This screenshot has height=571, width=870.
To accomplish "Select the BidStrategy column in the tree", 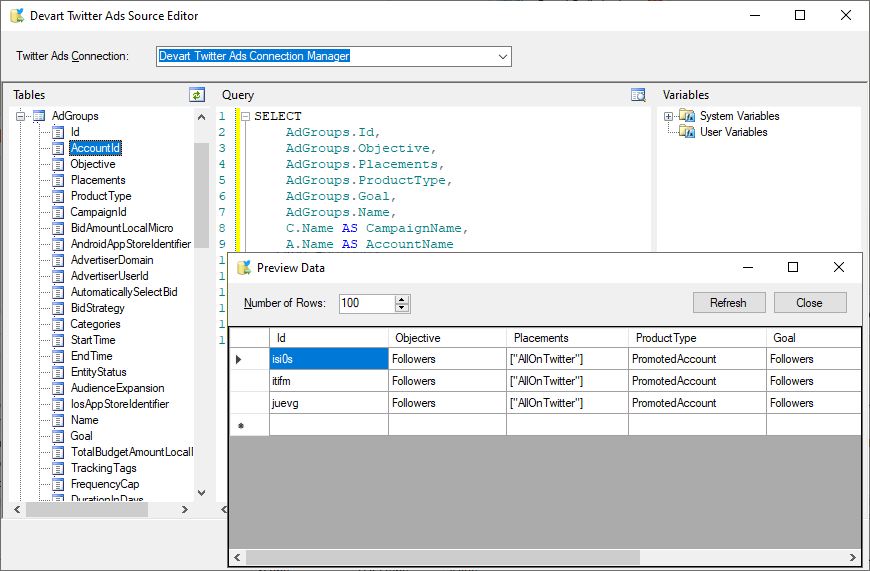I will click(x=97, y=308).
